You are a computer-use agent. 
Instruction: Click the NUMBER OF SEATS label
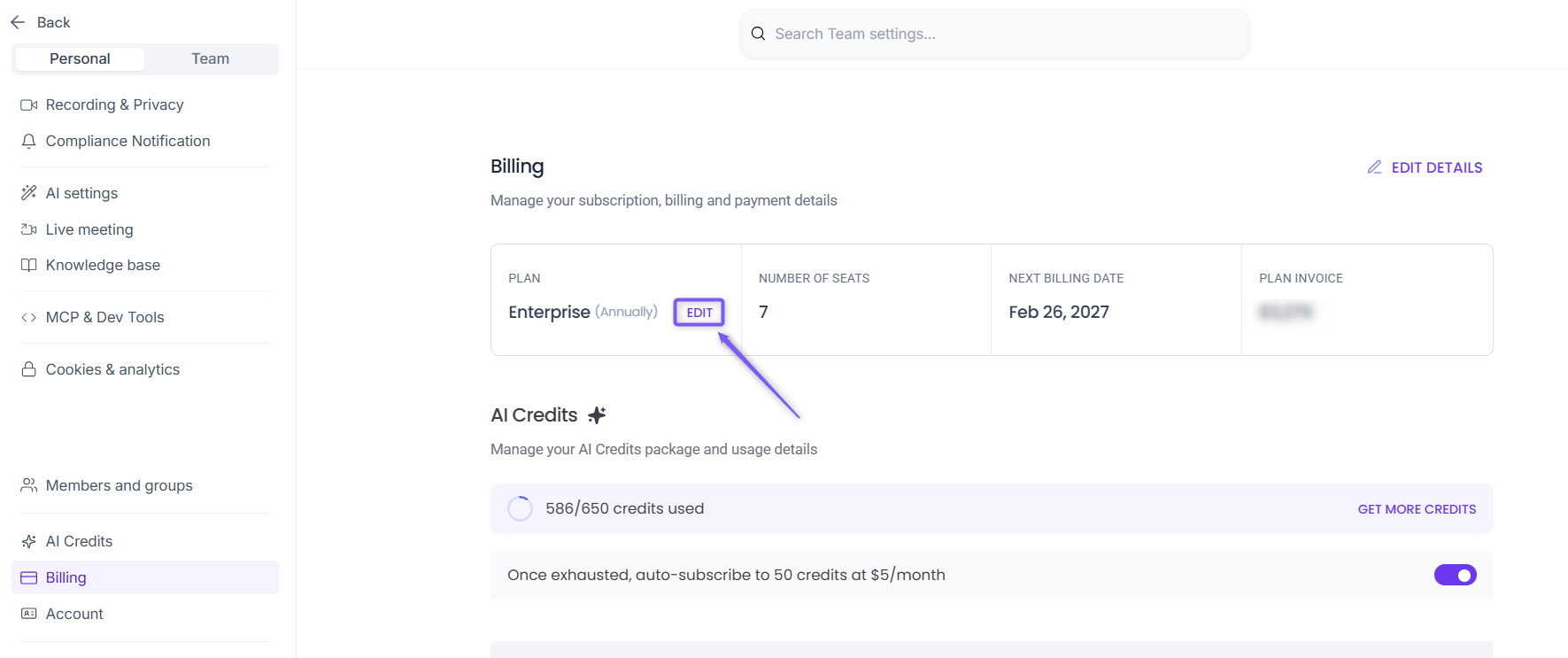coord(814,278)
